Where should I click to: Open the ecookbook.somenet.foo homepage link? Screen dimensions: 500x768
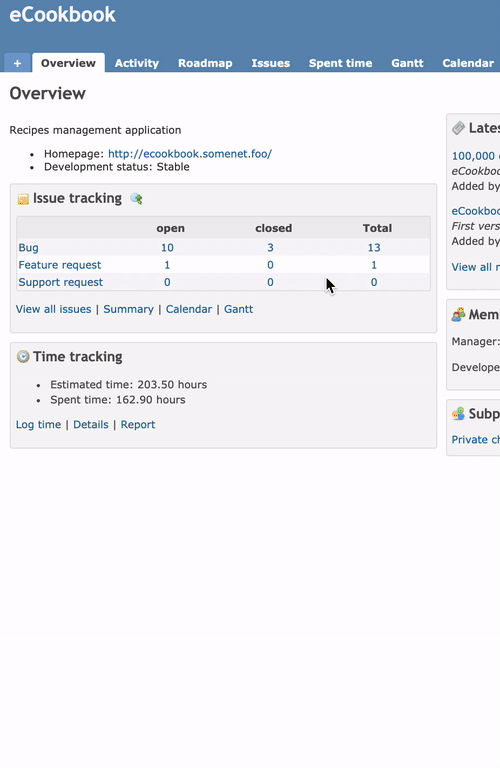[x=190, y=154]
